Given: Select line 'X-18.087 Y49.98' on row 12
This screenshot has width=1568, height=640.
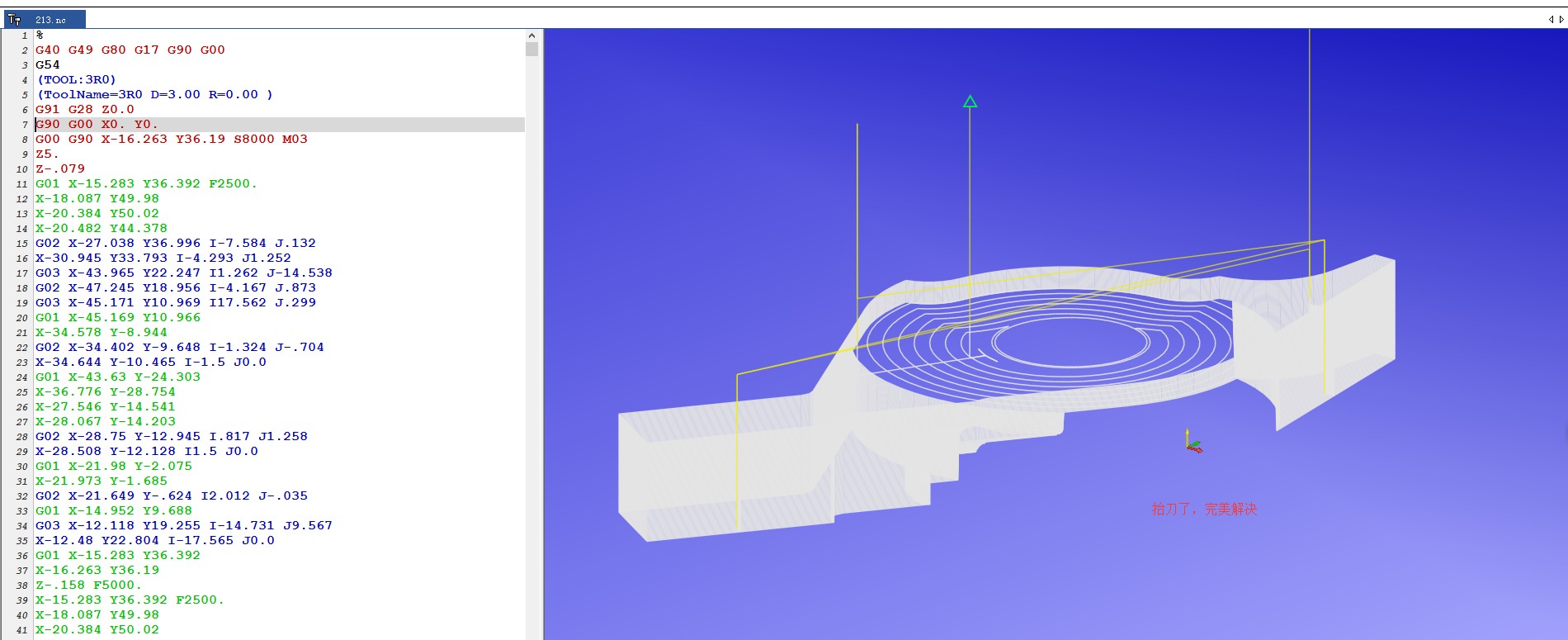Looking at the screenshot, I should click(97, 198).
